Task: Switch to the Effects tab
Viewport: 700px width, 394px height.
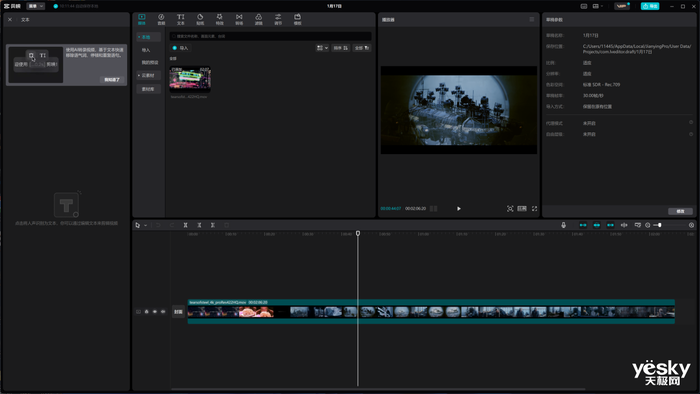Action: point(220,19)
